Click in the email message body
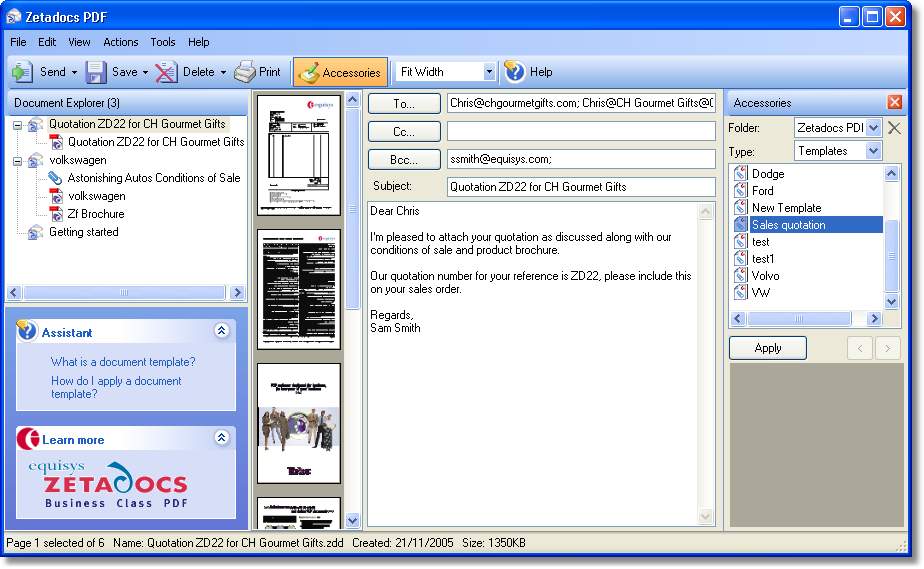The width and height of the screenshot is (924, 569). click(x=533, y=364)
